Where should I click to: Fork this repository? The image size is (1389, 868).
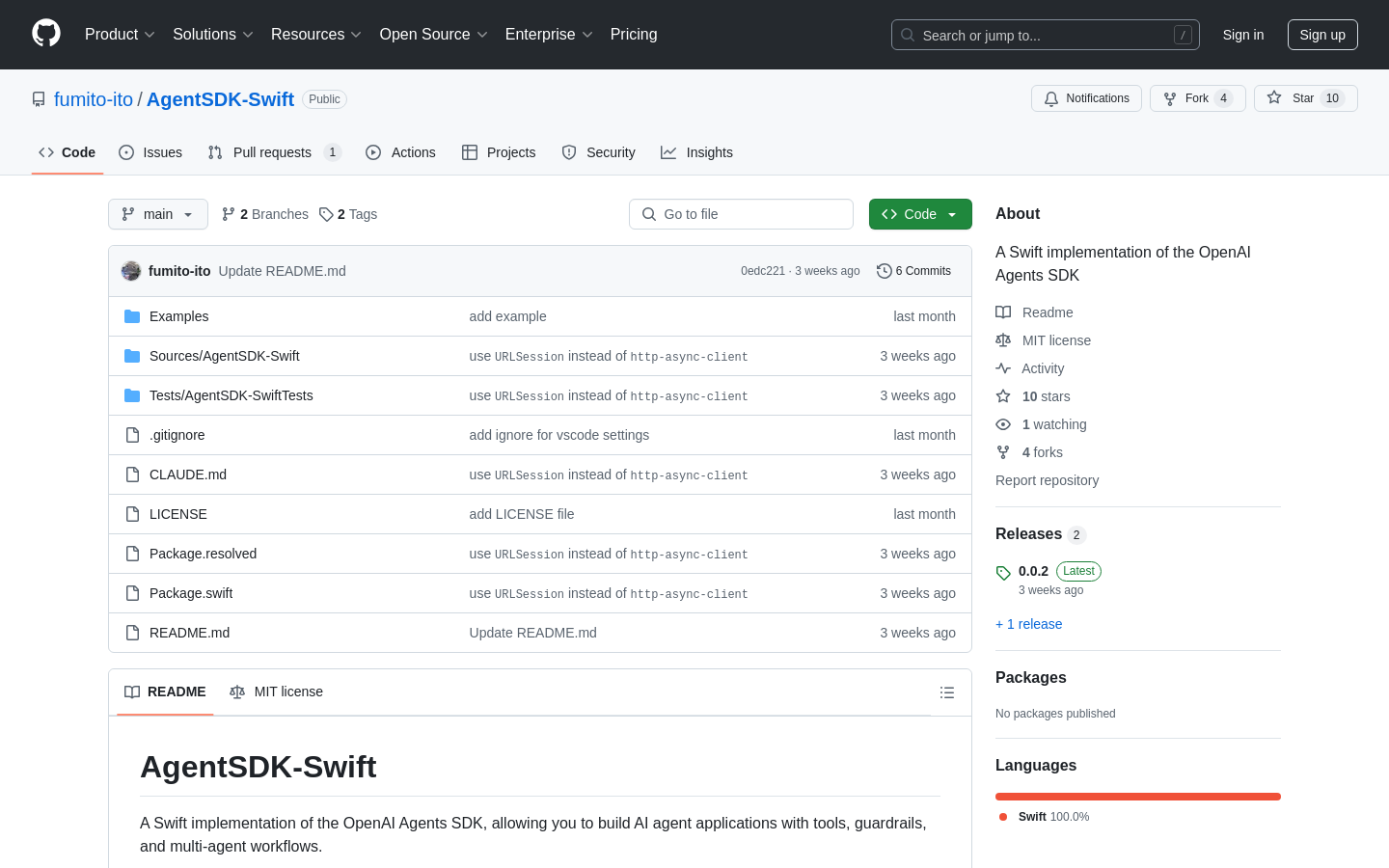pos(1197,98)
